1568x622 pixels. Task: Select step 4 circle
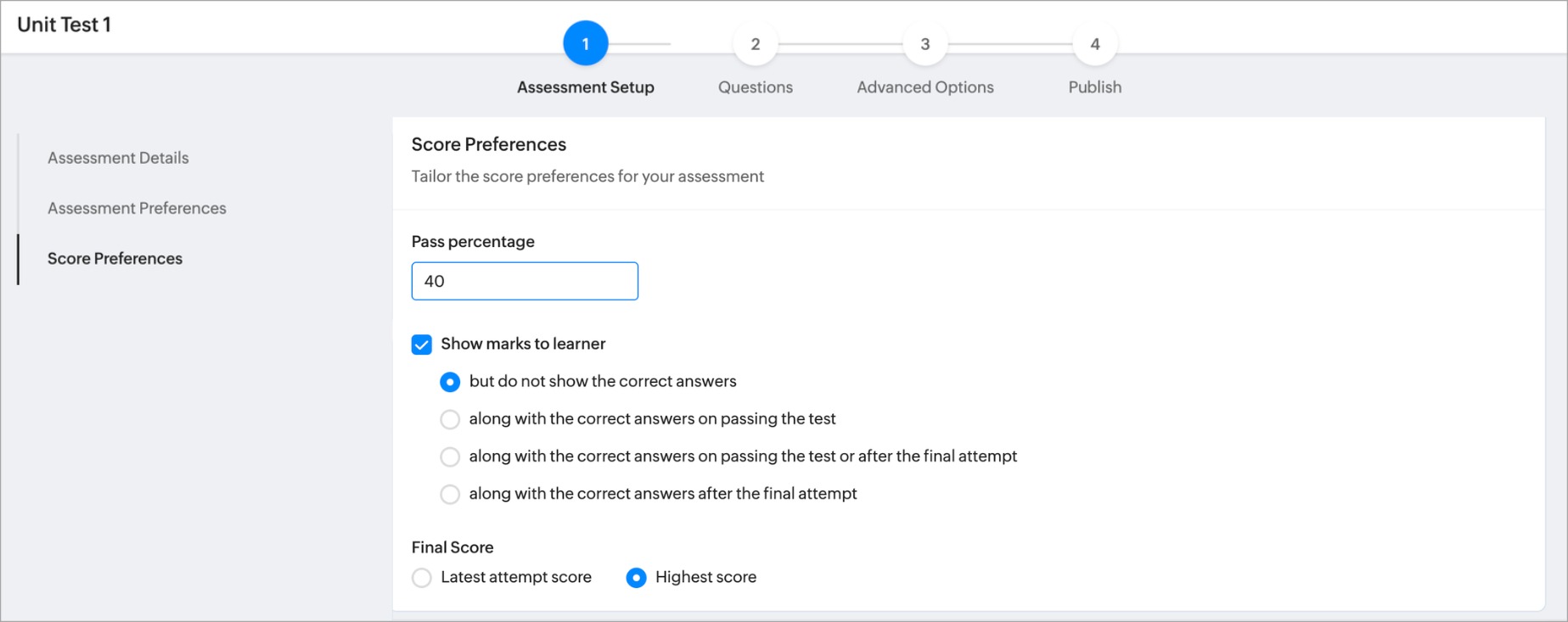click(x=1095, y=43)
